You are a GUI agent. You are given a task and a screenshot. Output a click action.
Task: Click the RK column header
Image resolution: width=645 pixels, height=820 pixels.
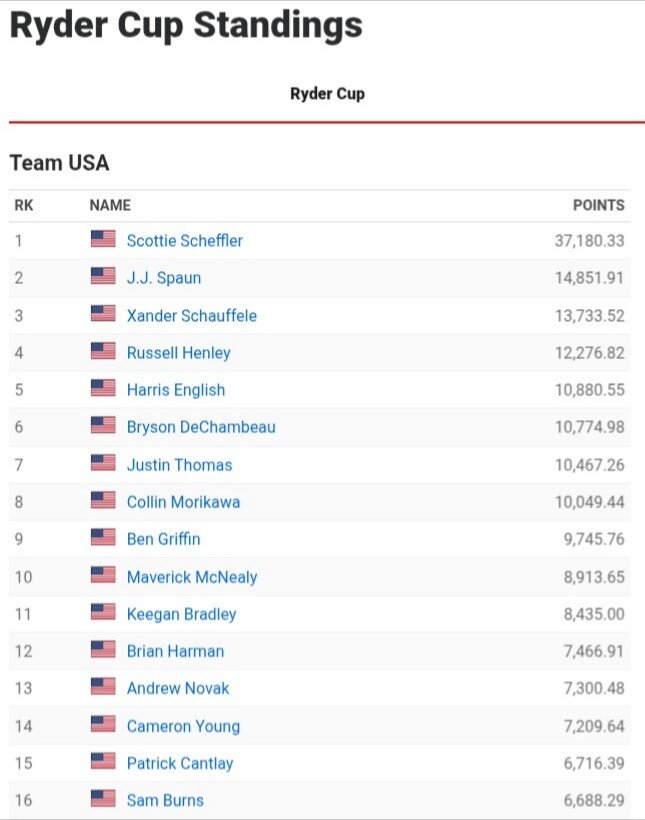coord(24,205)
